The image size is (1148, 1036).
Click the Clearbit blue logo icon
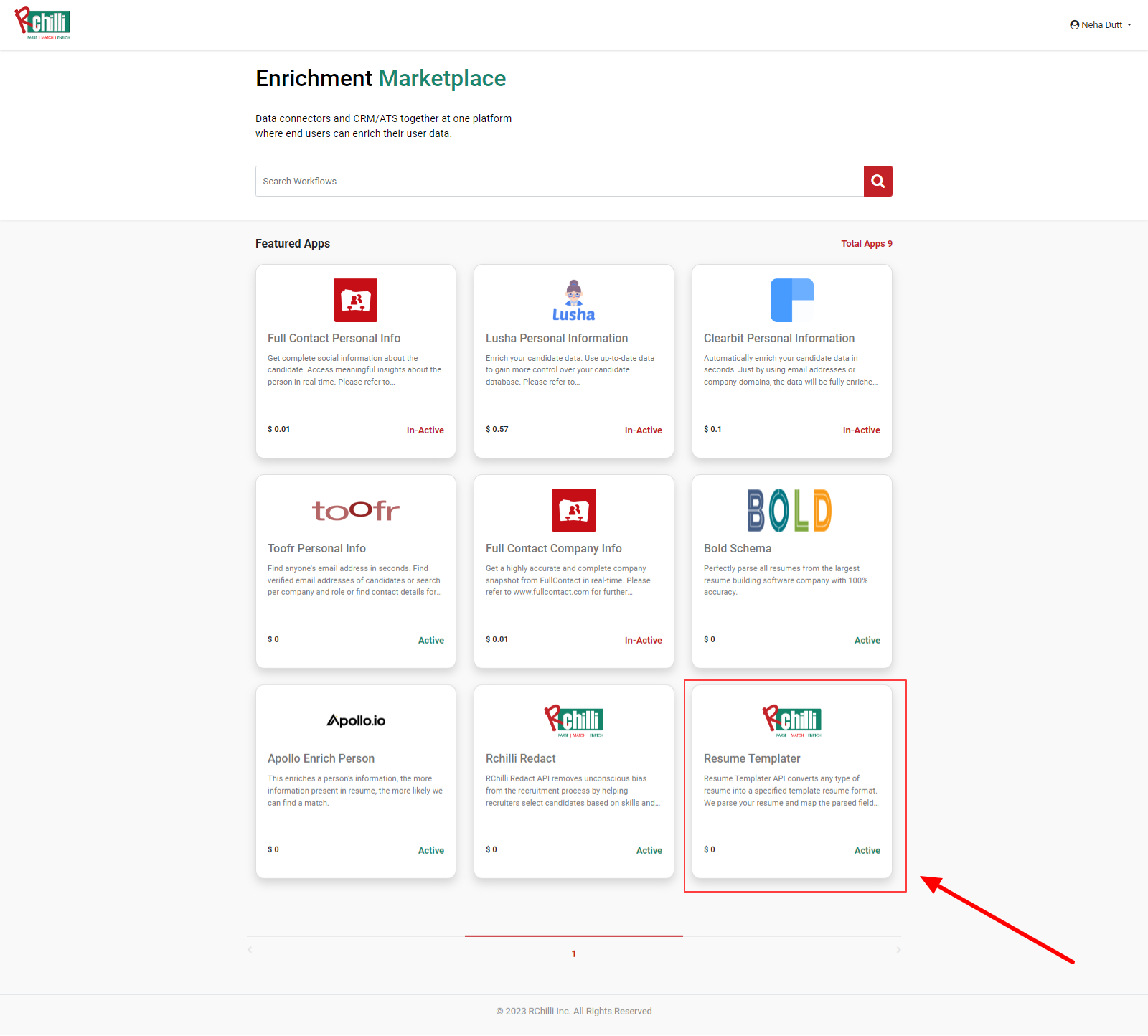(x=791, y=300)
